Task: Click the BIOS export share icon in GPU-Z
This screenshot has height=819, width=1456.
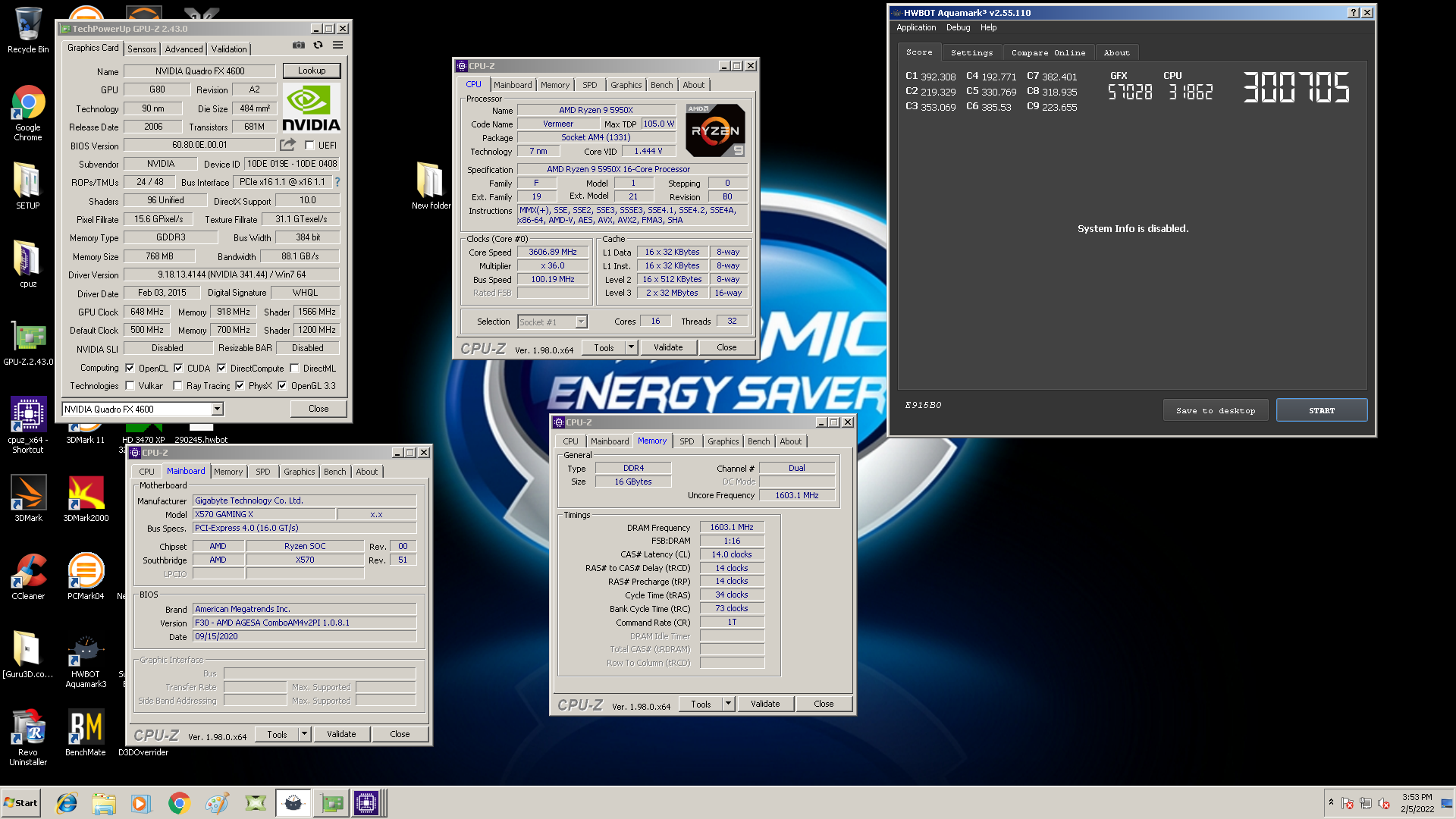Action: pyautogui.click(x=287, y=144)
